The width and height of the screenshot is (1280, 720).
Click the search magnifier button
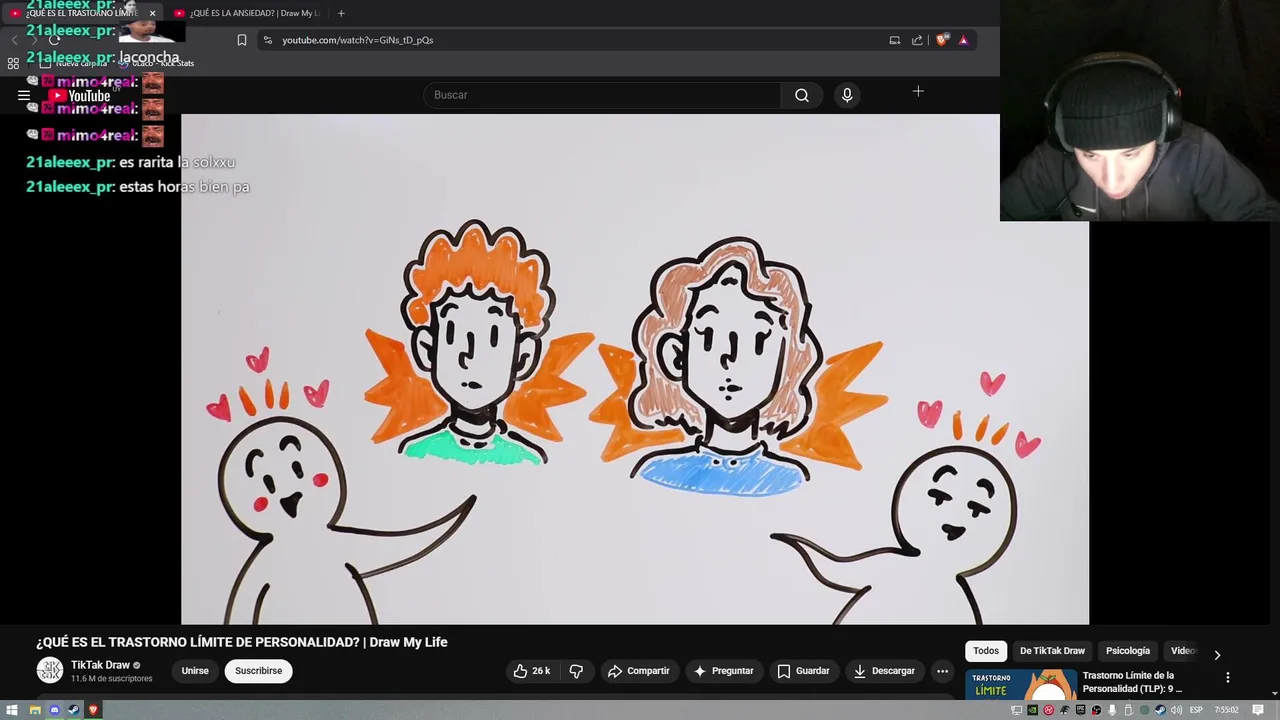point(802,95)
